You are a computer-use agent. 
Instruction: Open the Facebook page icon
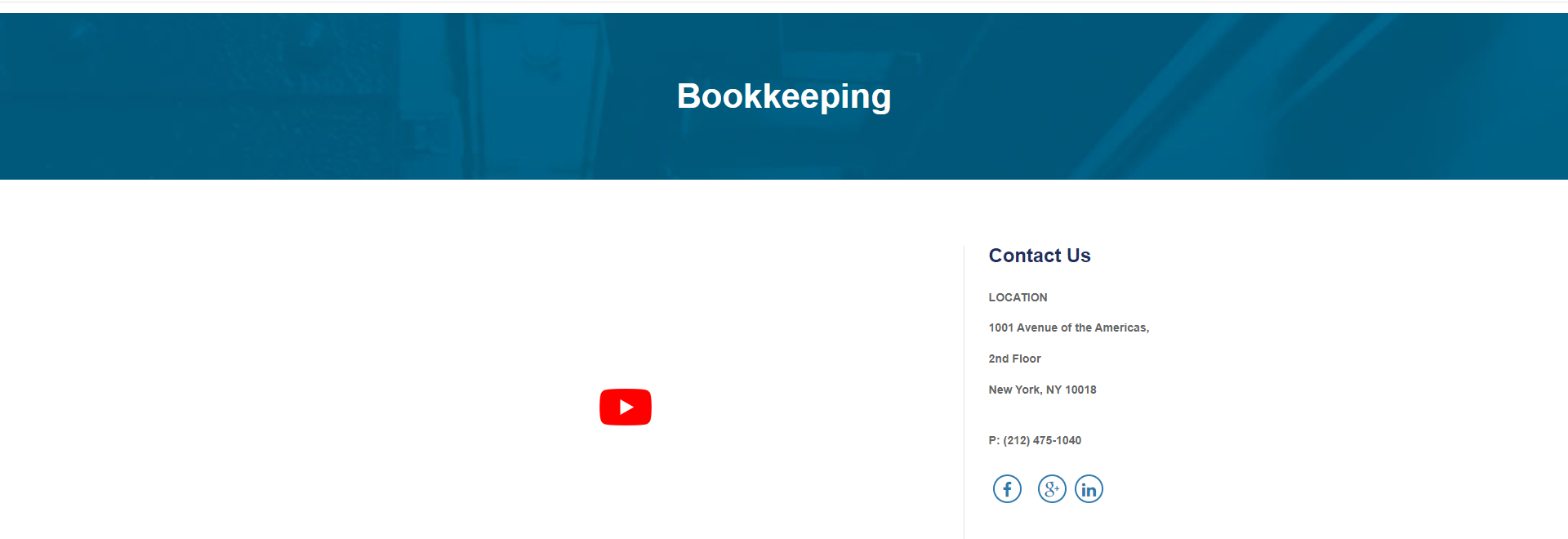pos(1007,489)
